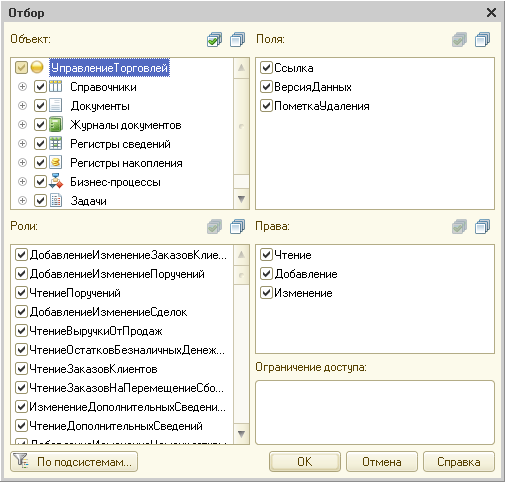
Task: Expand the Бизнес-процессы tree node
Action: point(22,182)
